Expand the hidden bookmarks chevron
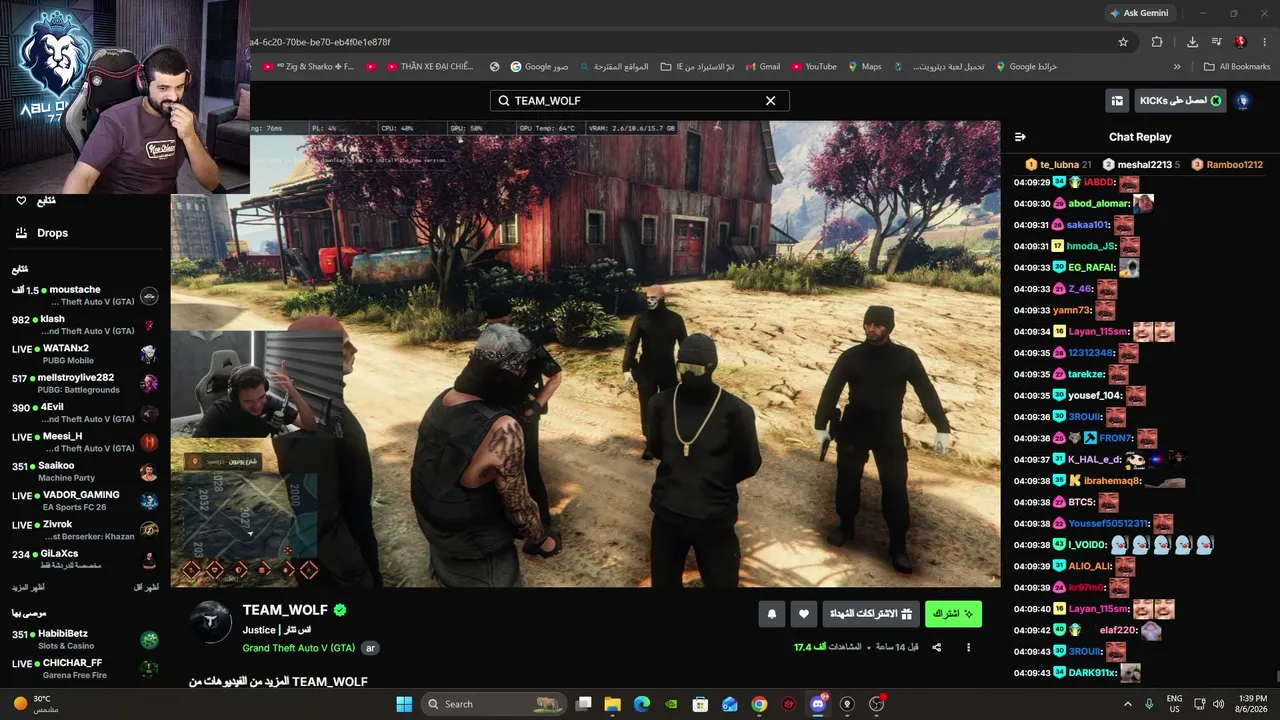 [1177, 67]
